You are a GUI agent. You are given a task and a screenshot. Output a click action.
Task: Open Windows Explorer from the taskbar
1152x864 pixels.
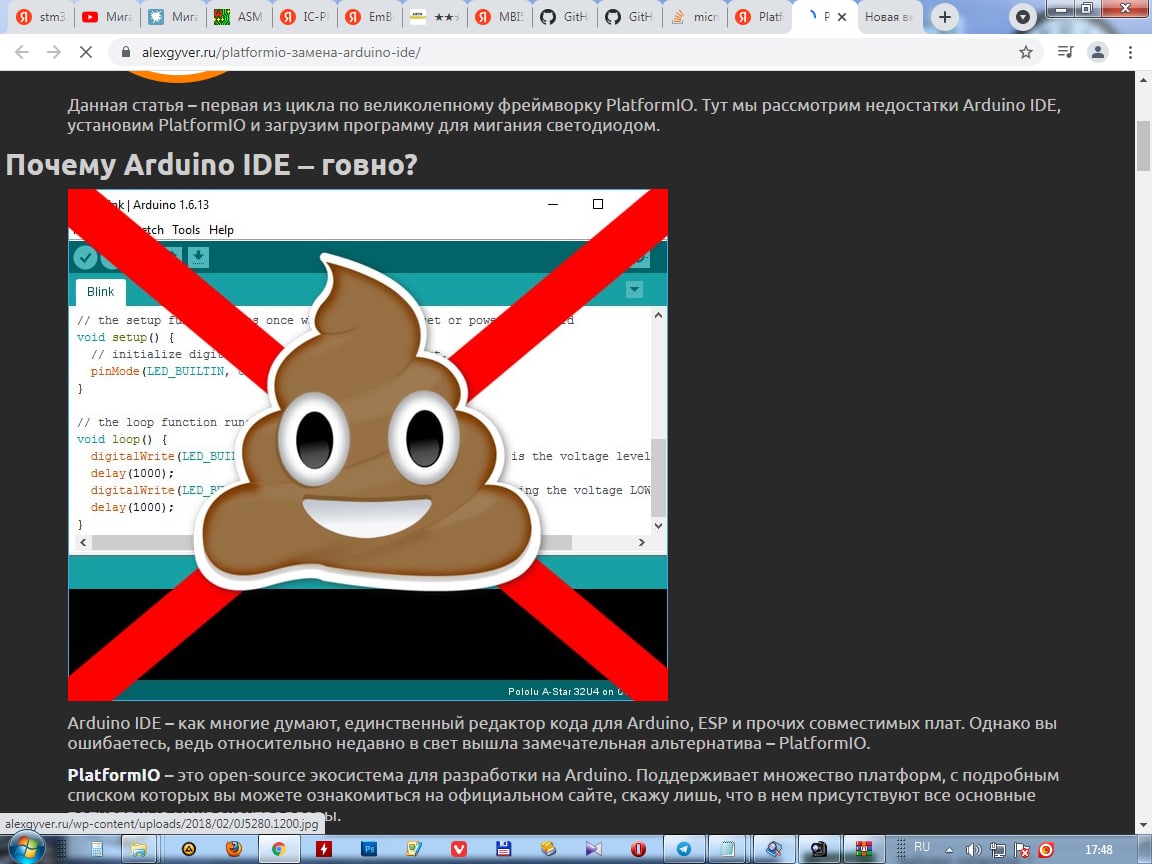[x=138, y=849]
